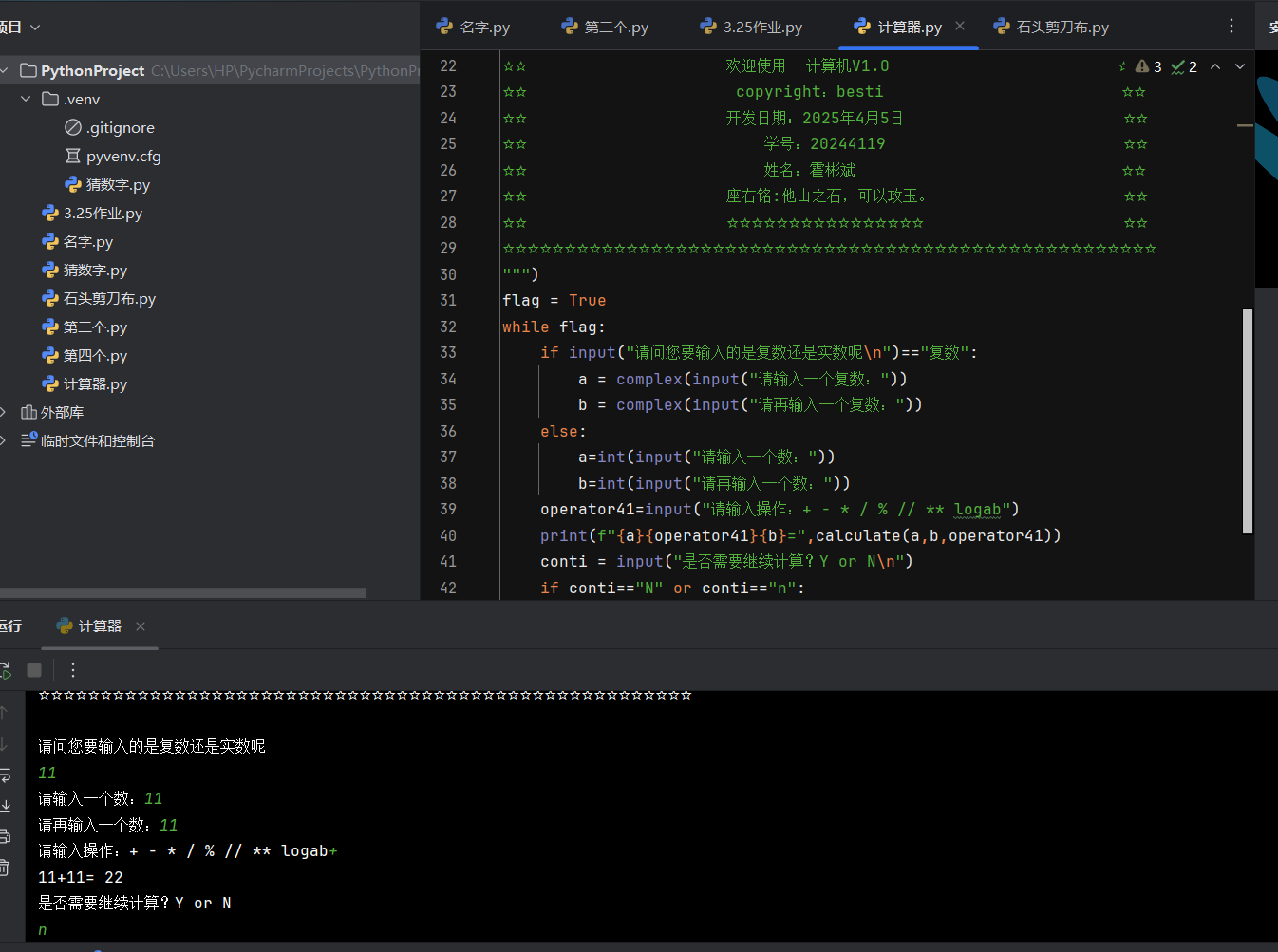Switch to the 3.25作业.py editor tab
Screen dimensions: 1278x952
(x=751, y=27)
